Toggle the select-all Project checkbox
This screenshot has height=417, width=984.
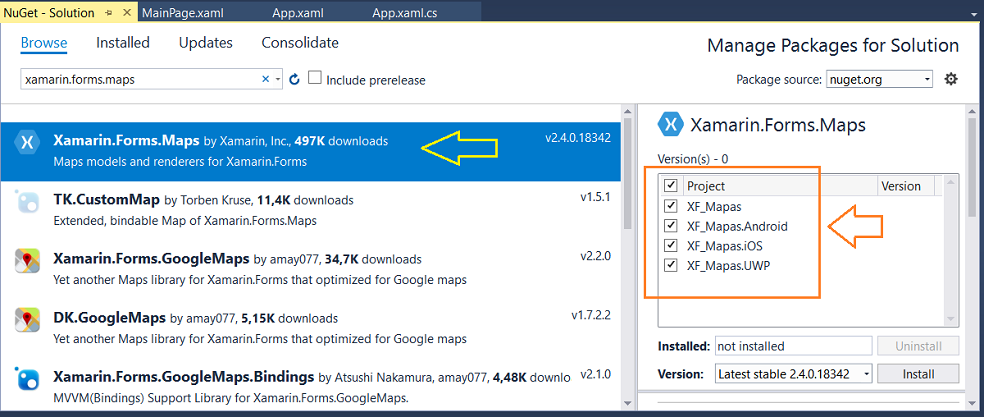(671, 186)
